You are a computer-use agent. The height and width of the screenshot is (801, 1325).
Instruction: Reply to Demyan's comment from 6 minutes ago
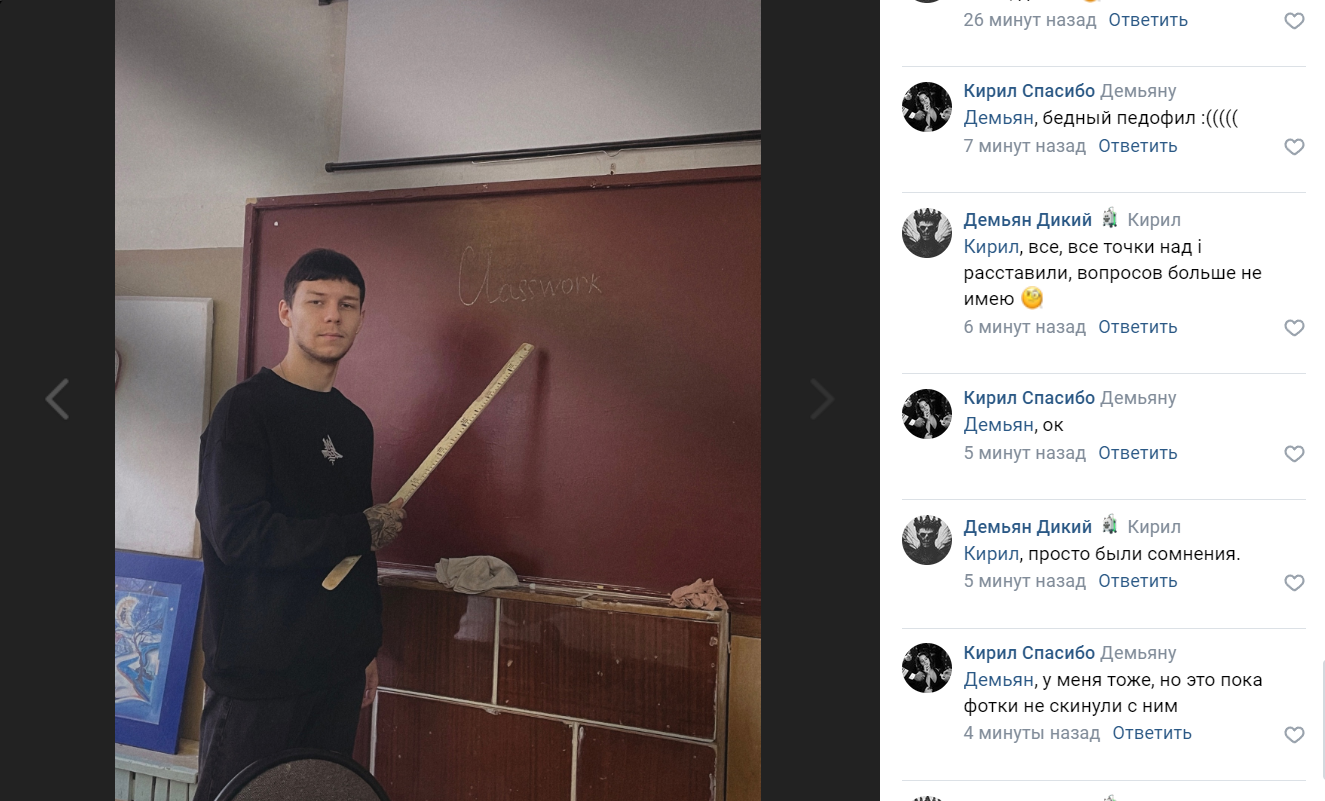pyautogui.click(x=1138, y=327)
